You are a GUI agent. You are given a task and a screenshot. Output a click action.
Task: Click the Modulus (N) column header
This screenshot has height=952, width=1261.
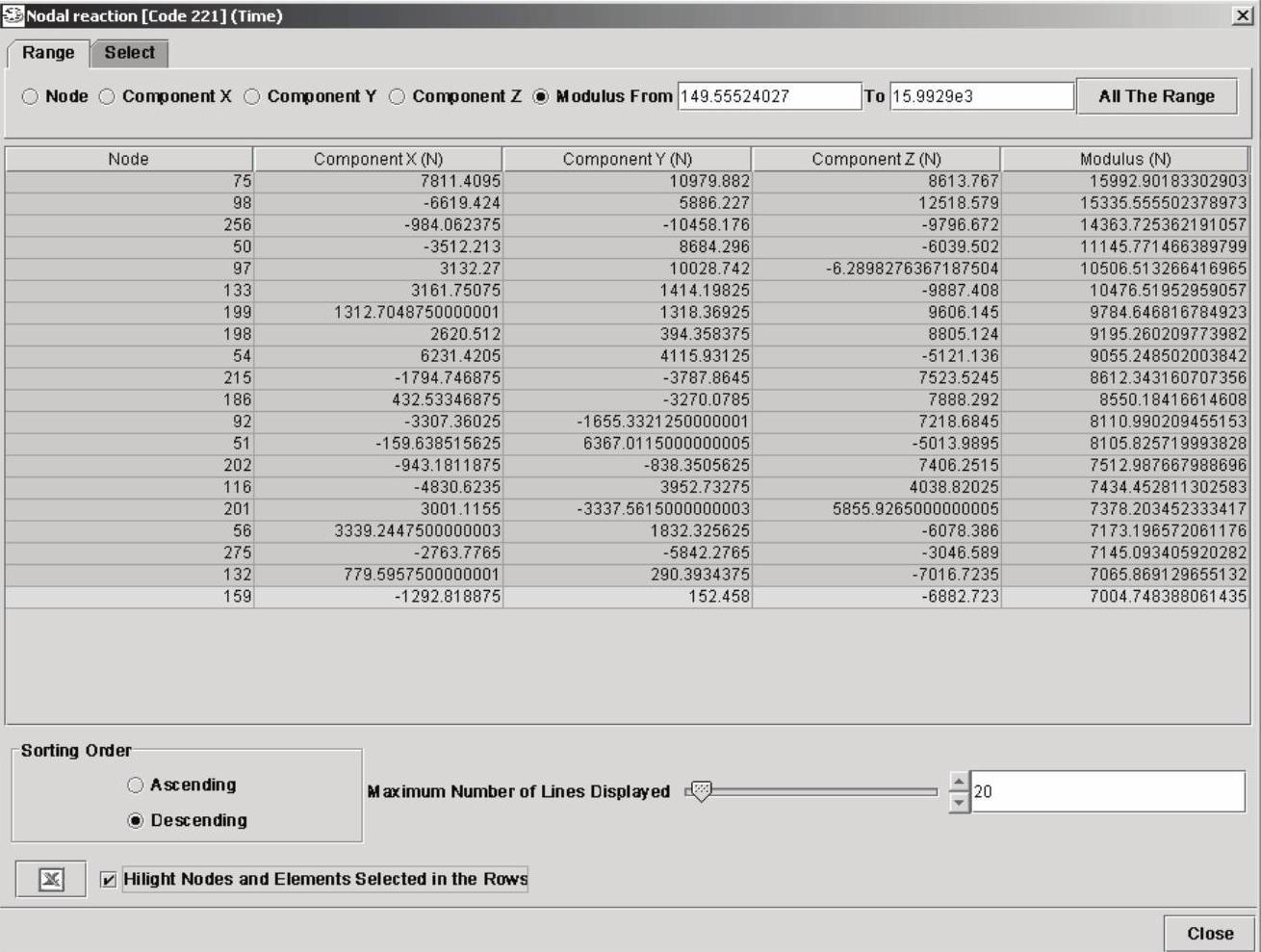(1124, 159)
